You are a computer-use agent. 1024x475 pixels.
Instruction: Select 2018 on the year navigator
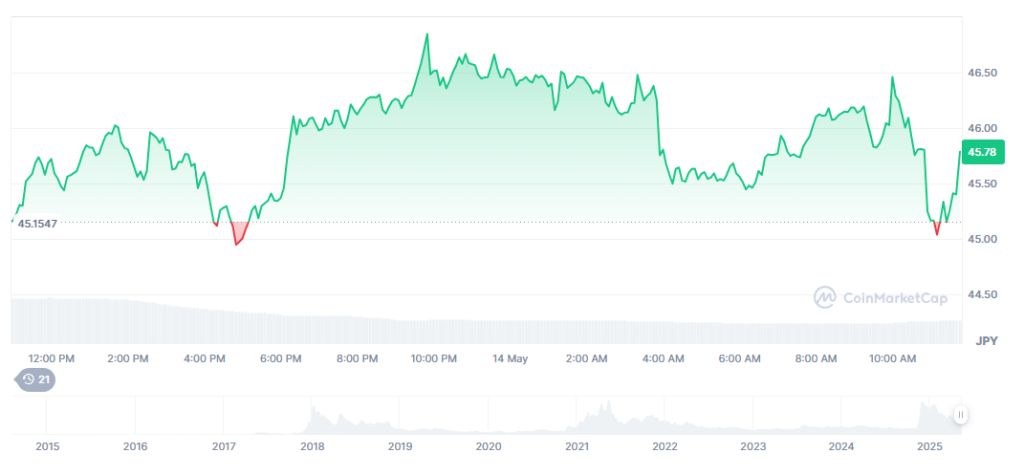(x=312, y=446)
